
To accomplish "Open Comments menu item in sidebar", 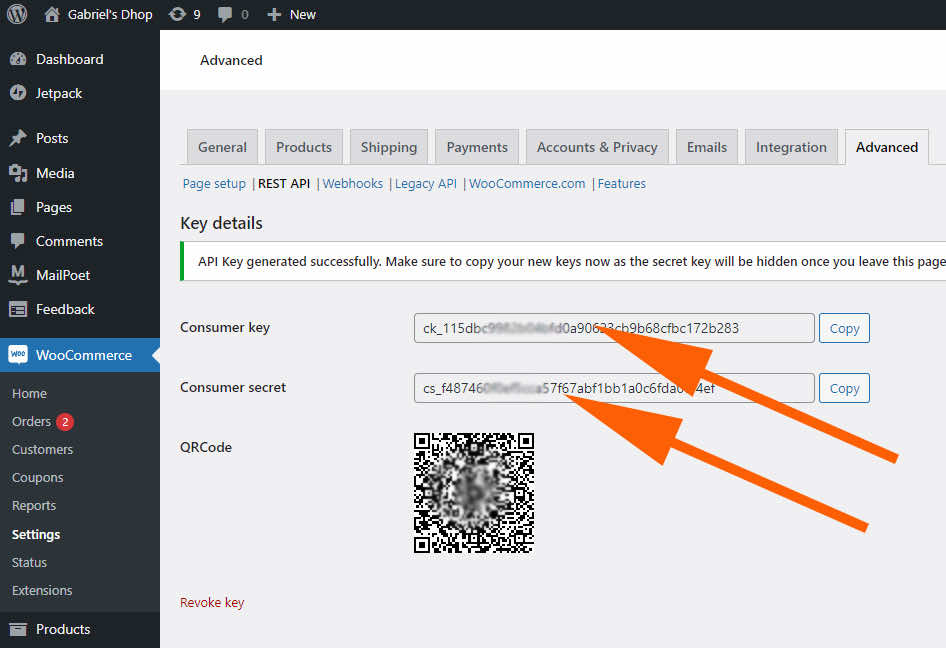I will pyautogui.click(x=69, y=241).
